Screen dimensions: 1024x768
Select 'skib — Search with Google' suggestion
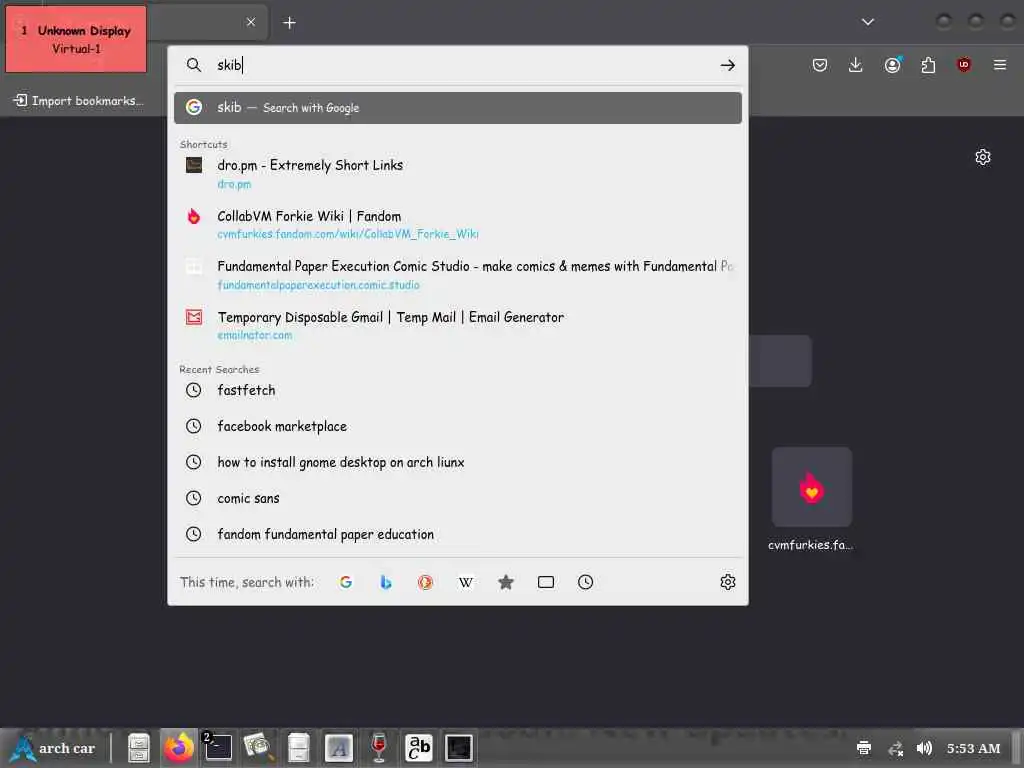pyautogui.click(x=458, y=108)
